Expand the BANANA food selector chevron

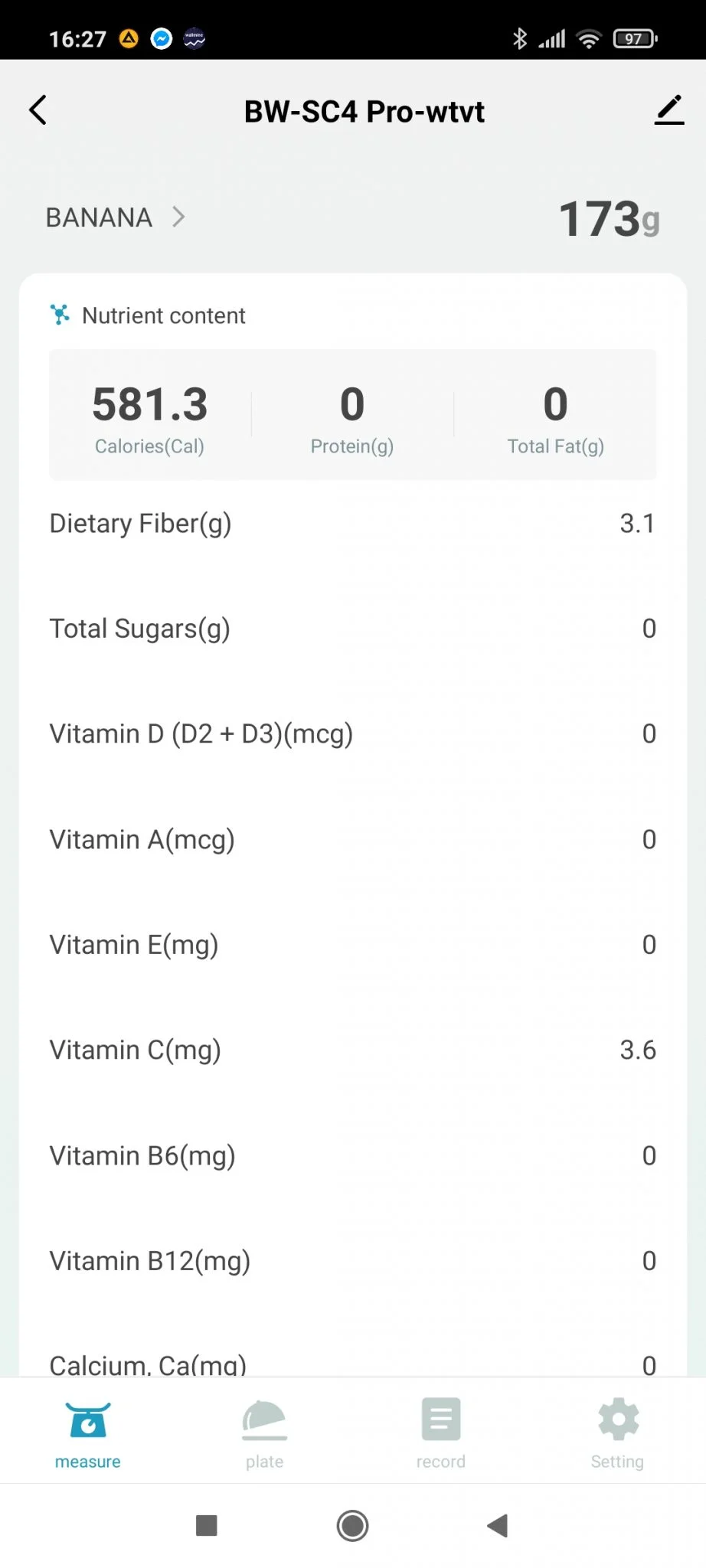178,217
